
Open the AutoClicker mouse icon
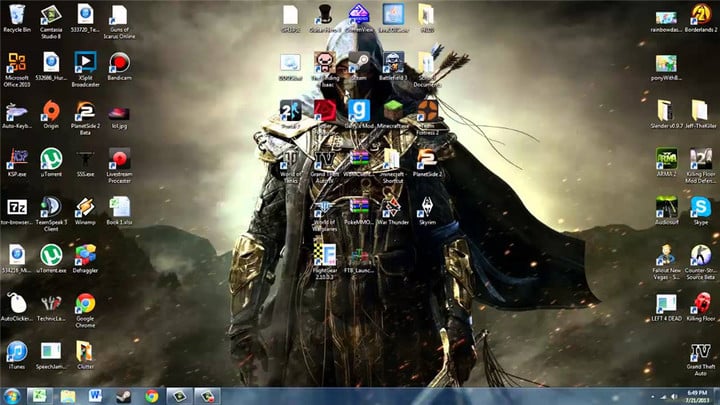[17, 307]
